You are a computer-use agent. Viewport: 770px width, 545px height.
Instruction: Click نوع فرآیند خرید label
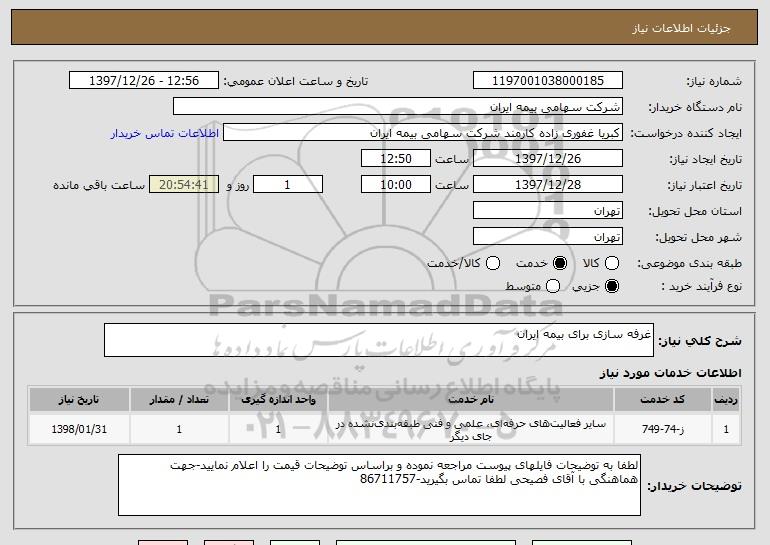click(701, 286)
